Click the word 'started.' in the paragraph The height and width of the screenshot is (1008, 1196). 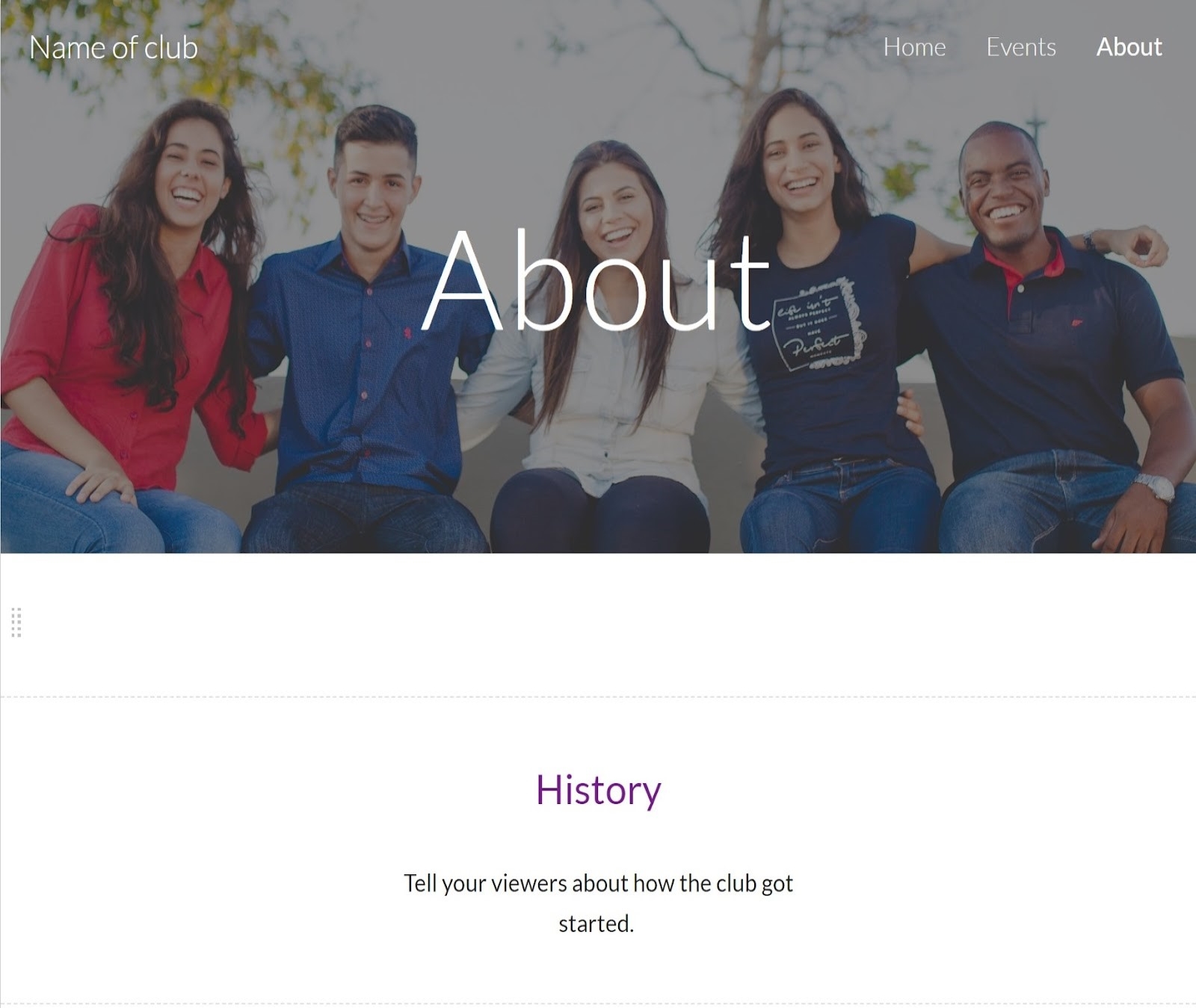[596, 924]
